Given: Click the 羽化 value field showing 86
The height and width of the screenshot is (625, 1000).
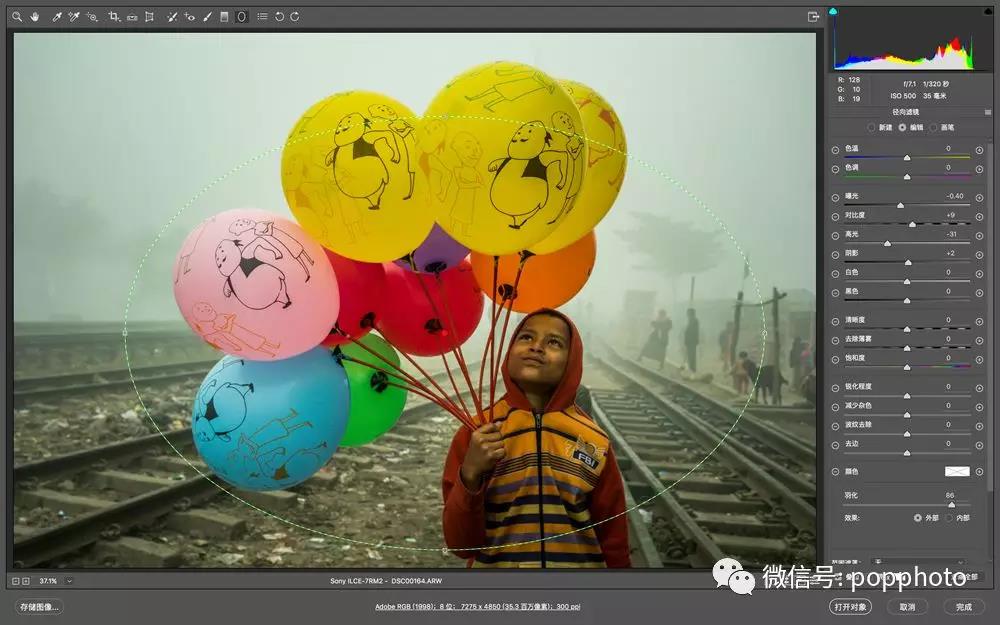Looking at the screenshot, I should coord(950,495).
